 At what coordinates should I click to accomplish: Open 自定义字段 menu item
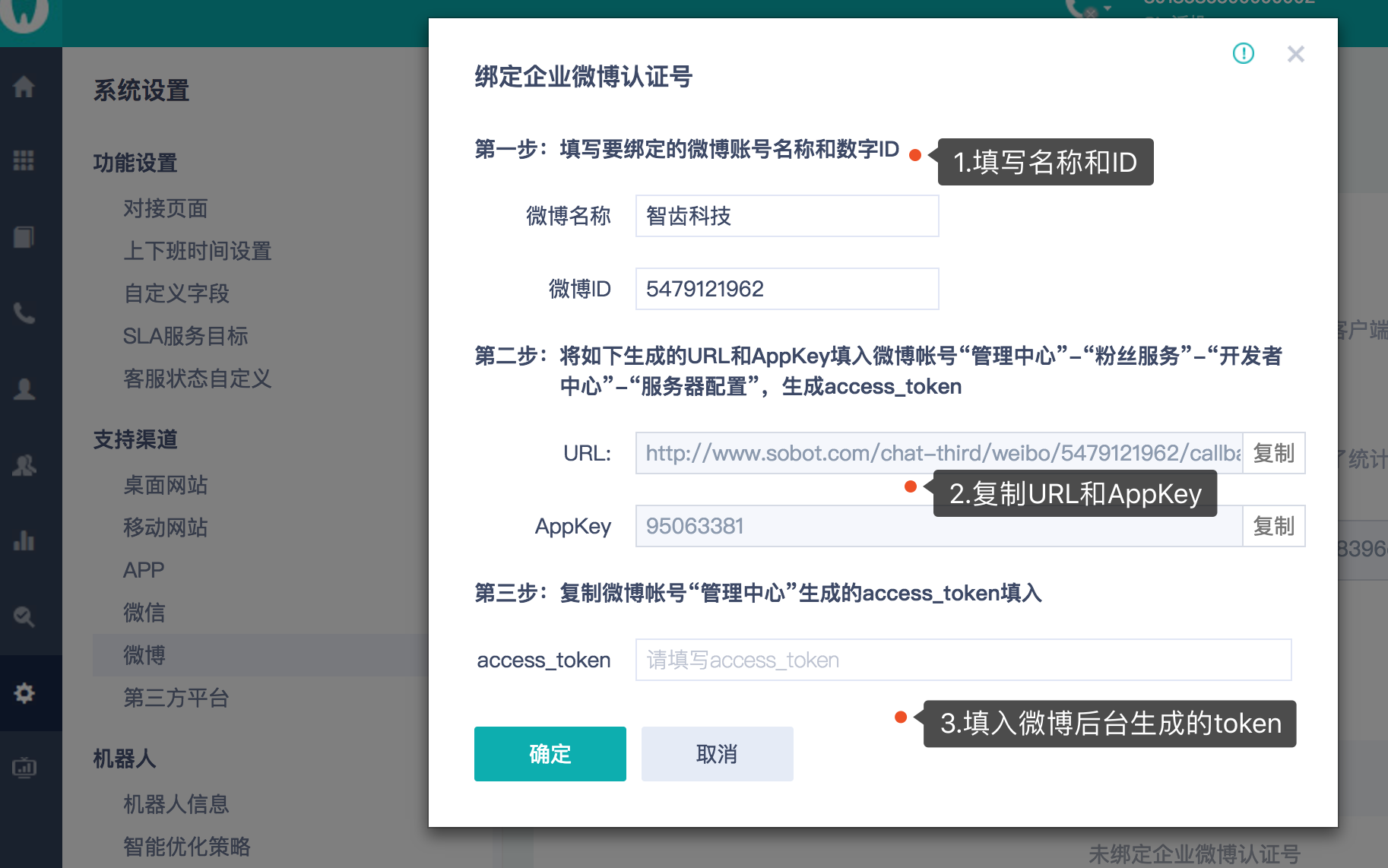click(176, 293)
